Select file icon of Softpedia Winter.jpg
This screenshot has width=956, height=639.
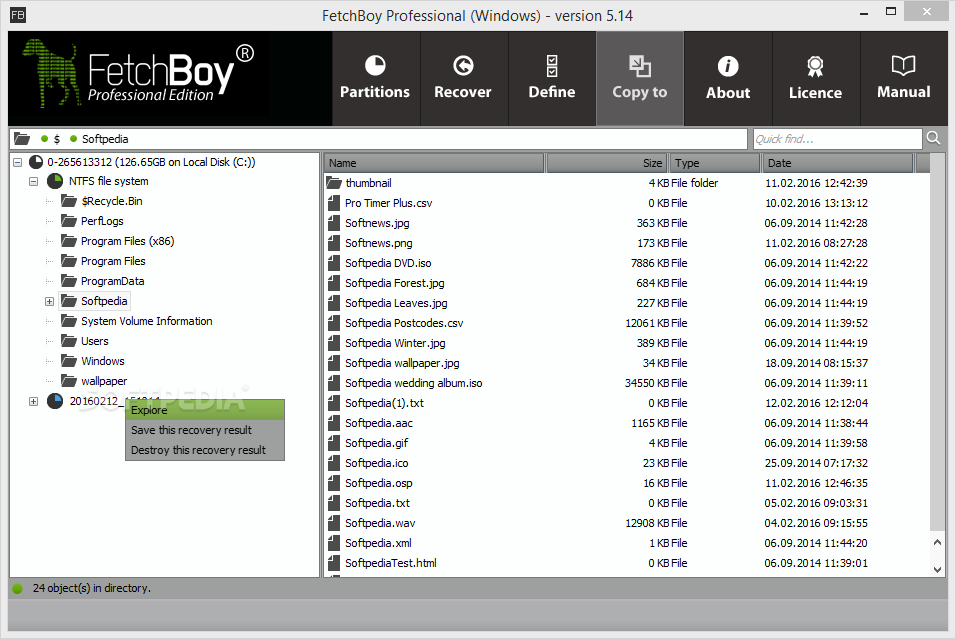(x=334, y=343)
